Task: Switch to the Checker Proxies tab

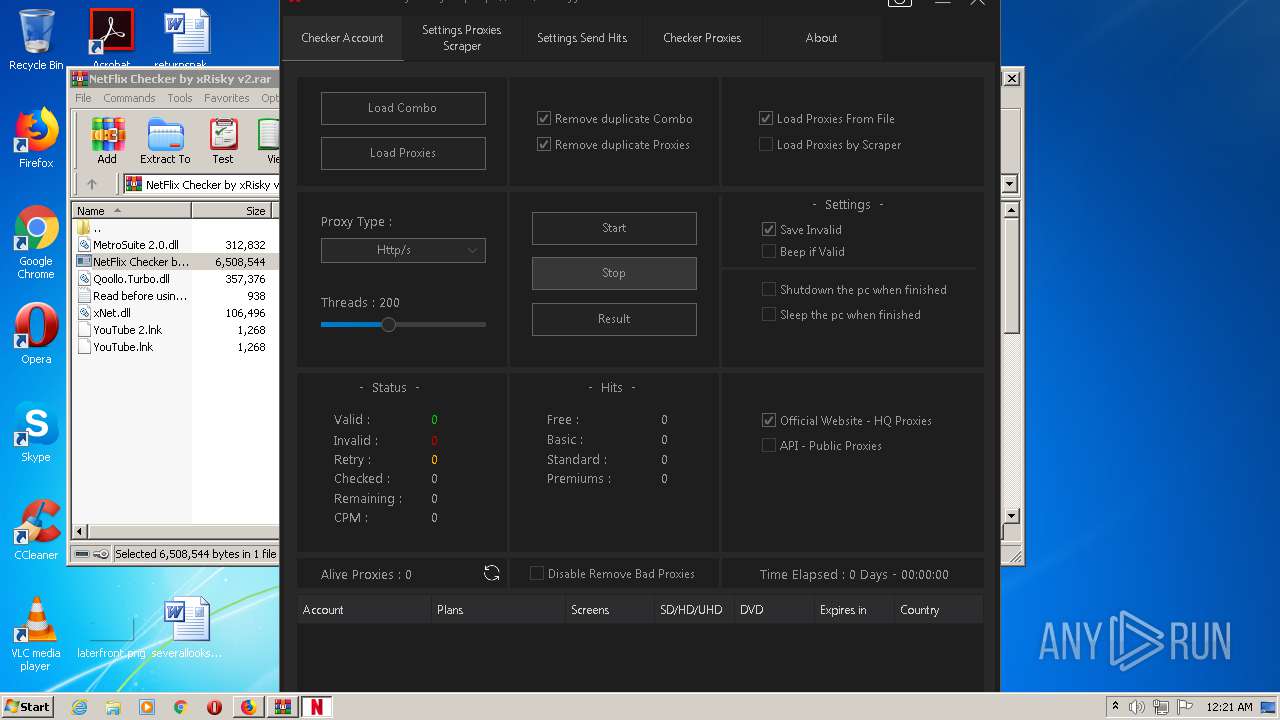Action: tap(702, 38)
